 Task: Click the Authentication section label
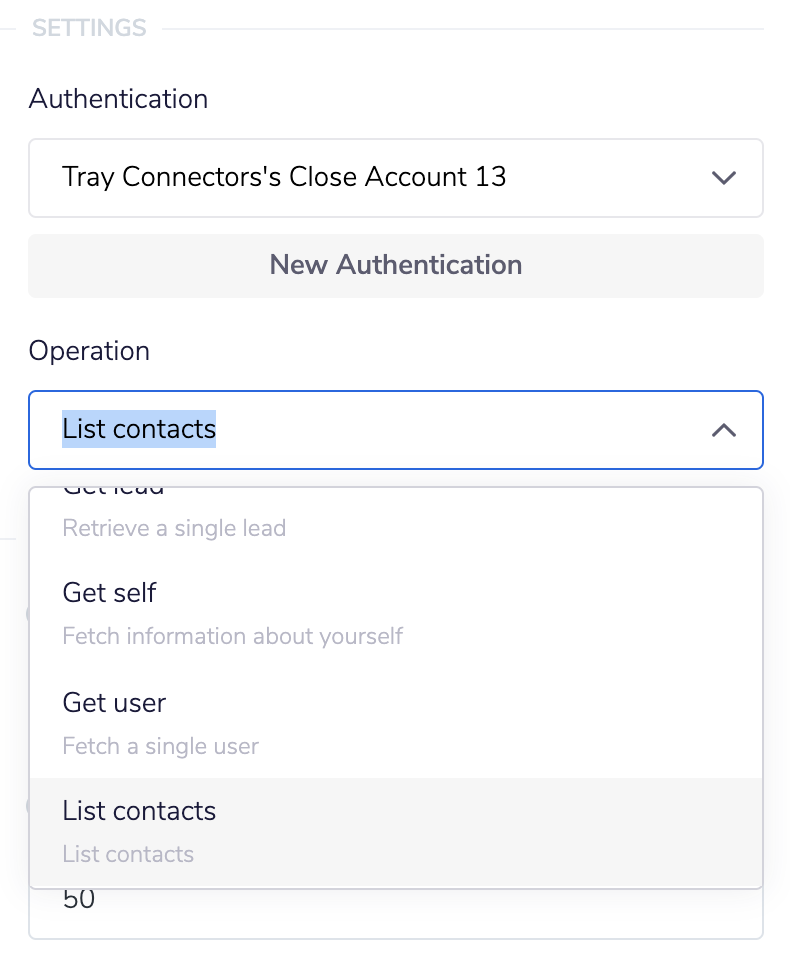[x=117, y=99]
